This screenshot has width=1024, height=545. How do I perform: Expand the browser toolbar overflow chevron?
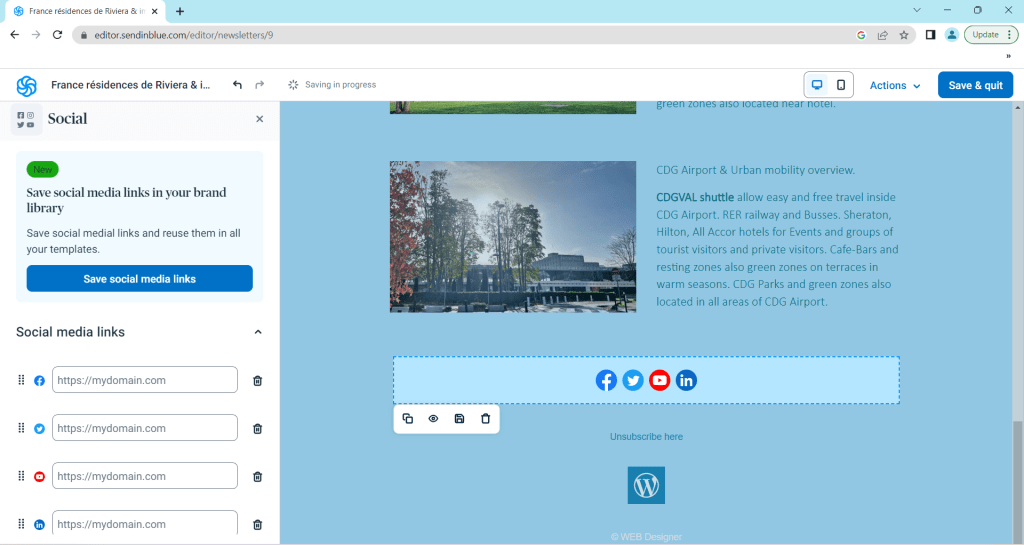coord(1008,56)
